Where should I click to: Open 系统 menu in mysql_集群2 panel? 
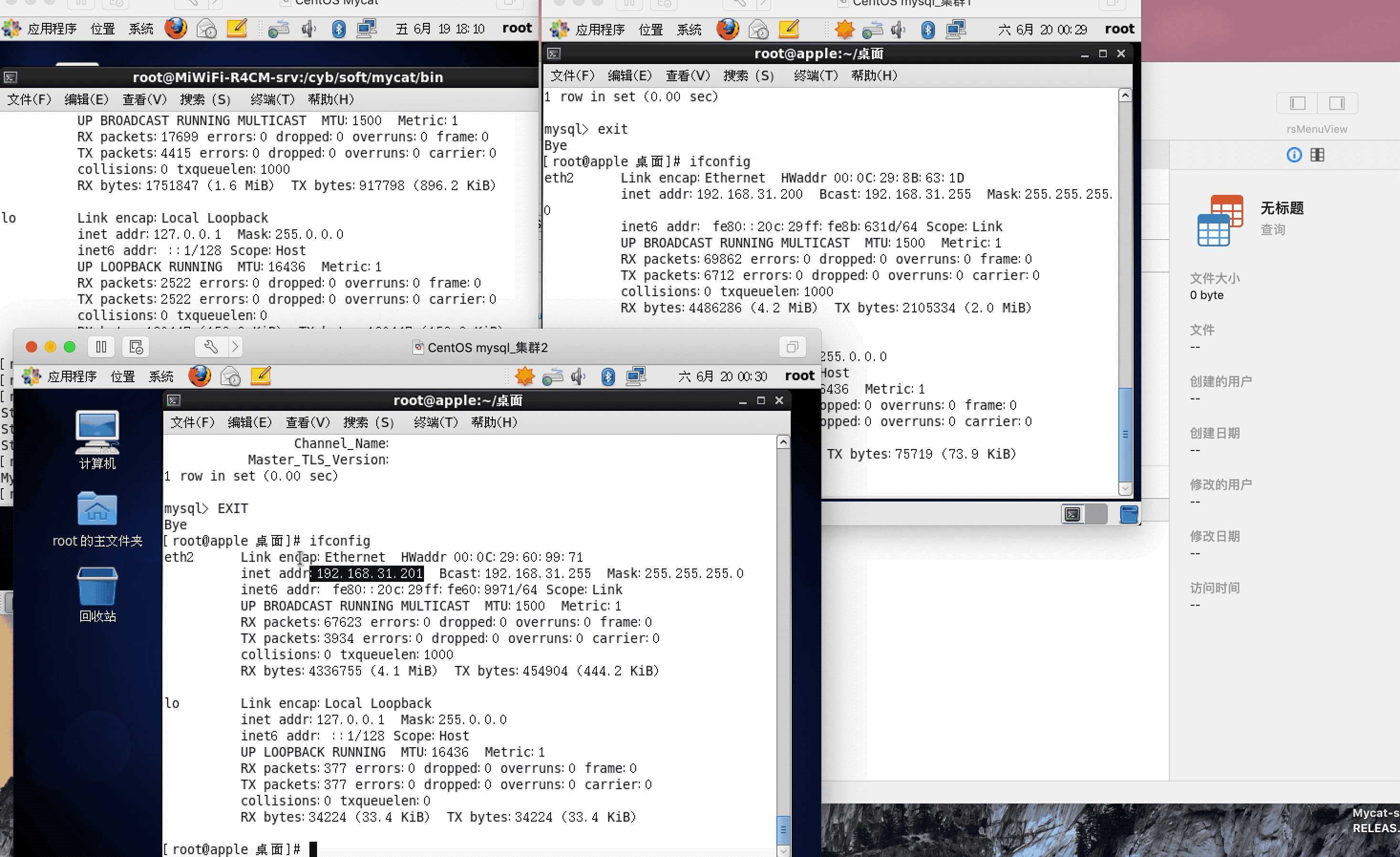(x=161, y=376)
